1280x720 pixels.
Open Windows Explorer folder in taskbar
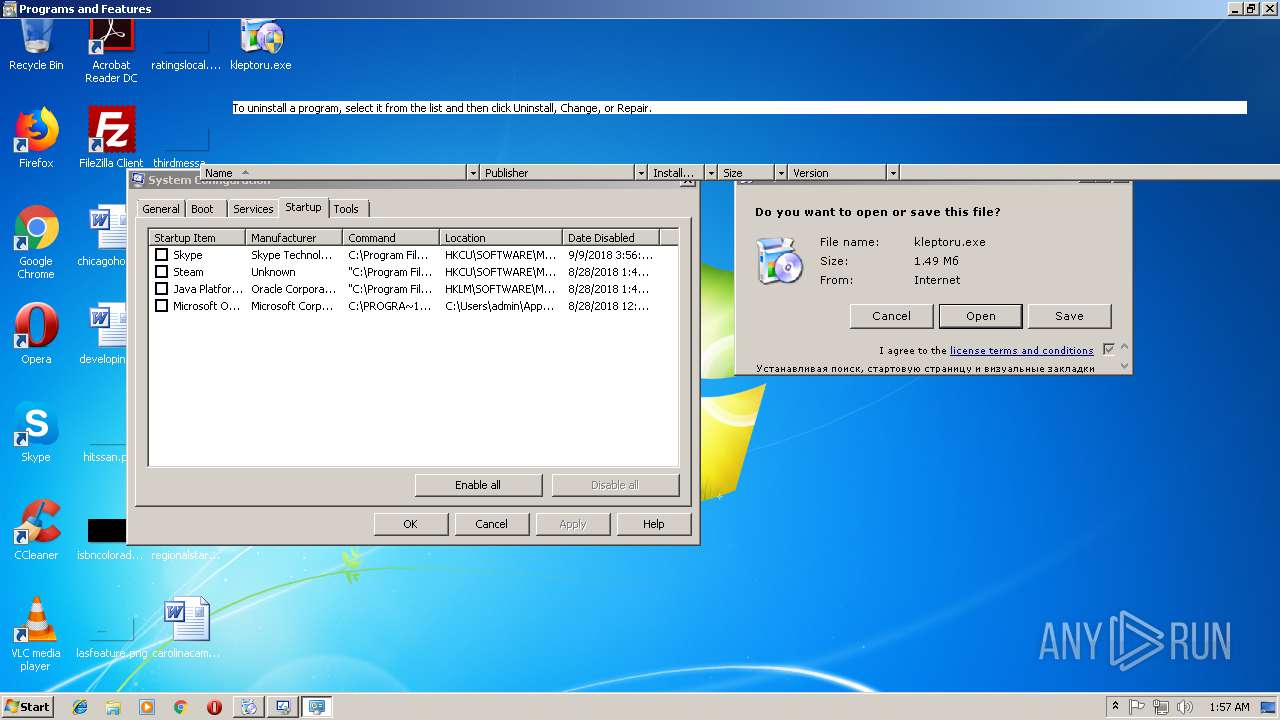pos(113,707)
